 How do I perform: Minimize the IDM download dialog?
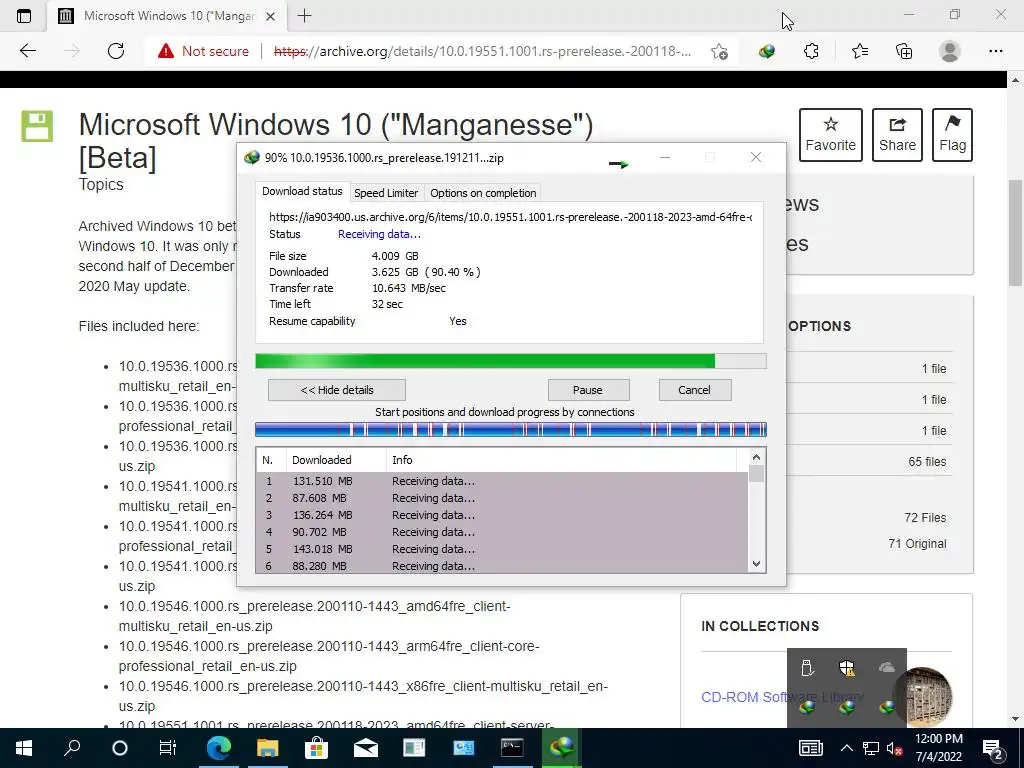665,157
